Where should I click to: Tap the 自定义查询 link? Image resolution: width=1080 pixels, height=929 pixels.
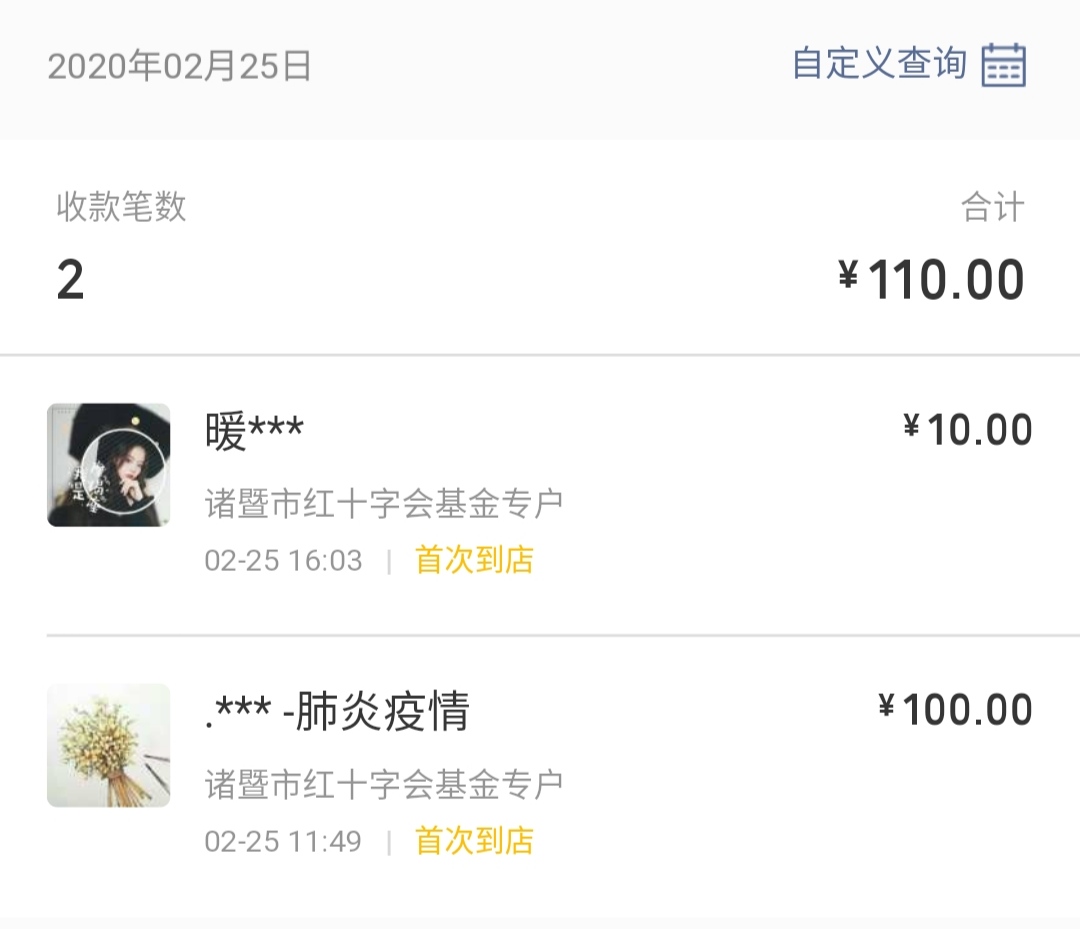(879, 64)
